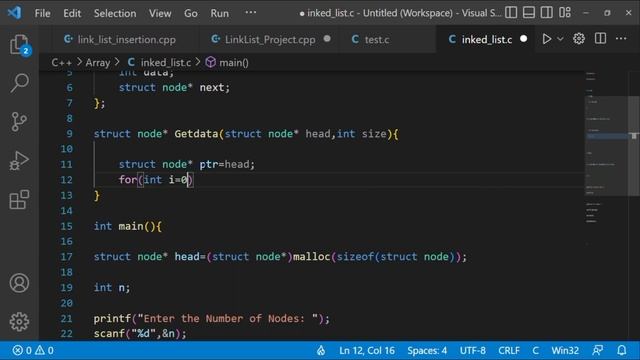Screen dimensions: 640x360
Task: Change encoding via UTF-8
Action: click(x=473, y=351)
